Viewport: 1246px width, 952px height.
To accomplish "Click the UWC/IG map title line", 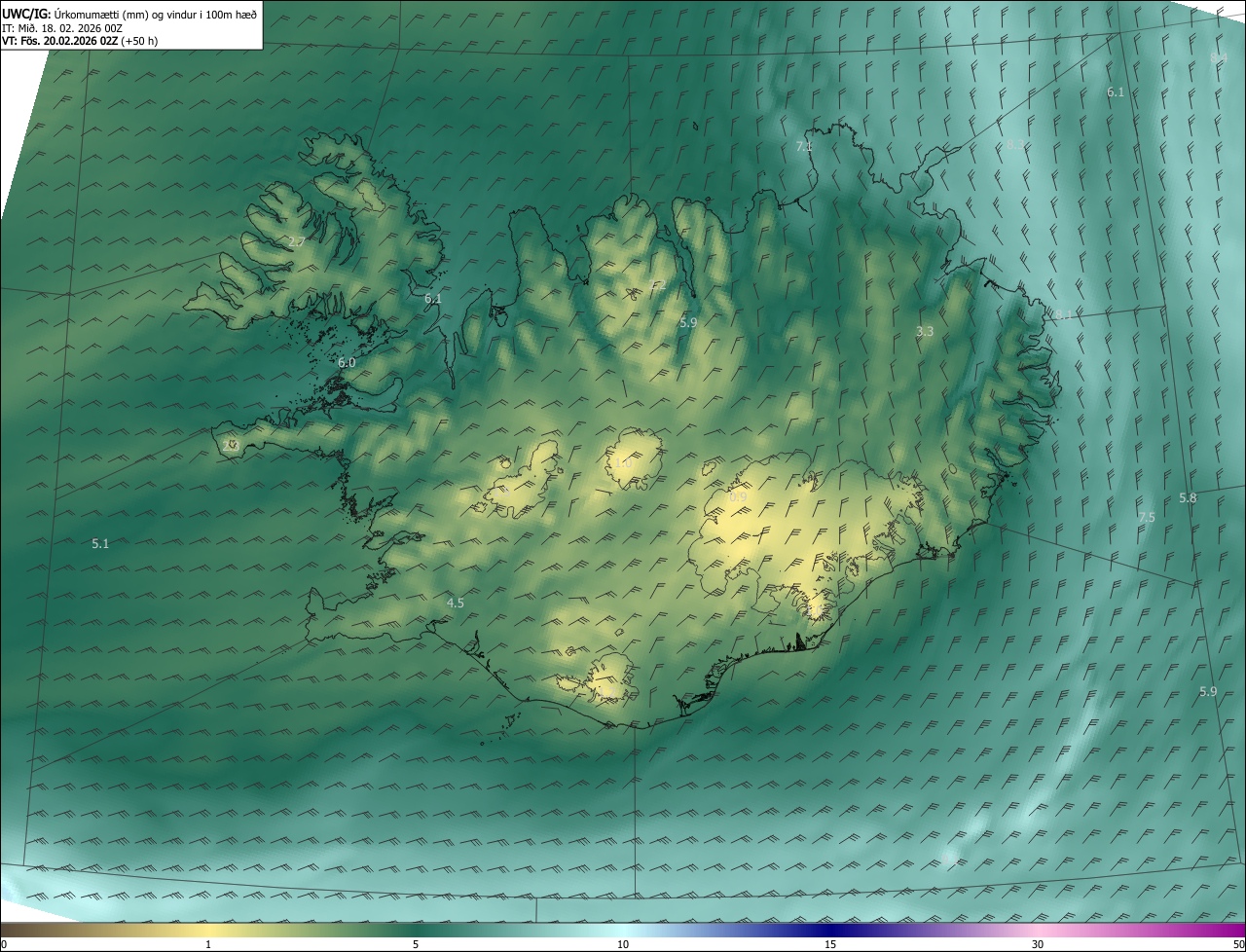I will 129,14.
